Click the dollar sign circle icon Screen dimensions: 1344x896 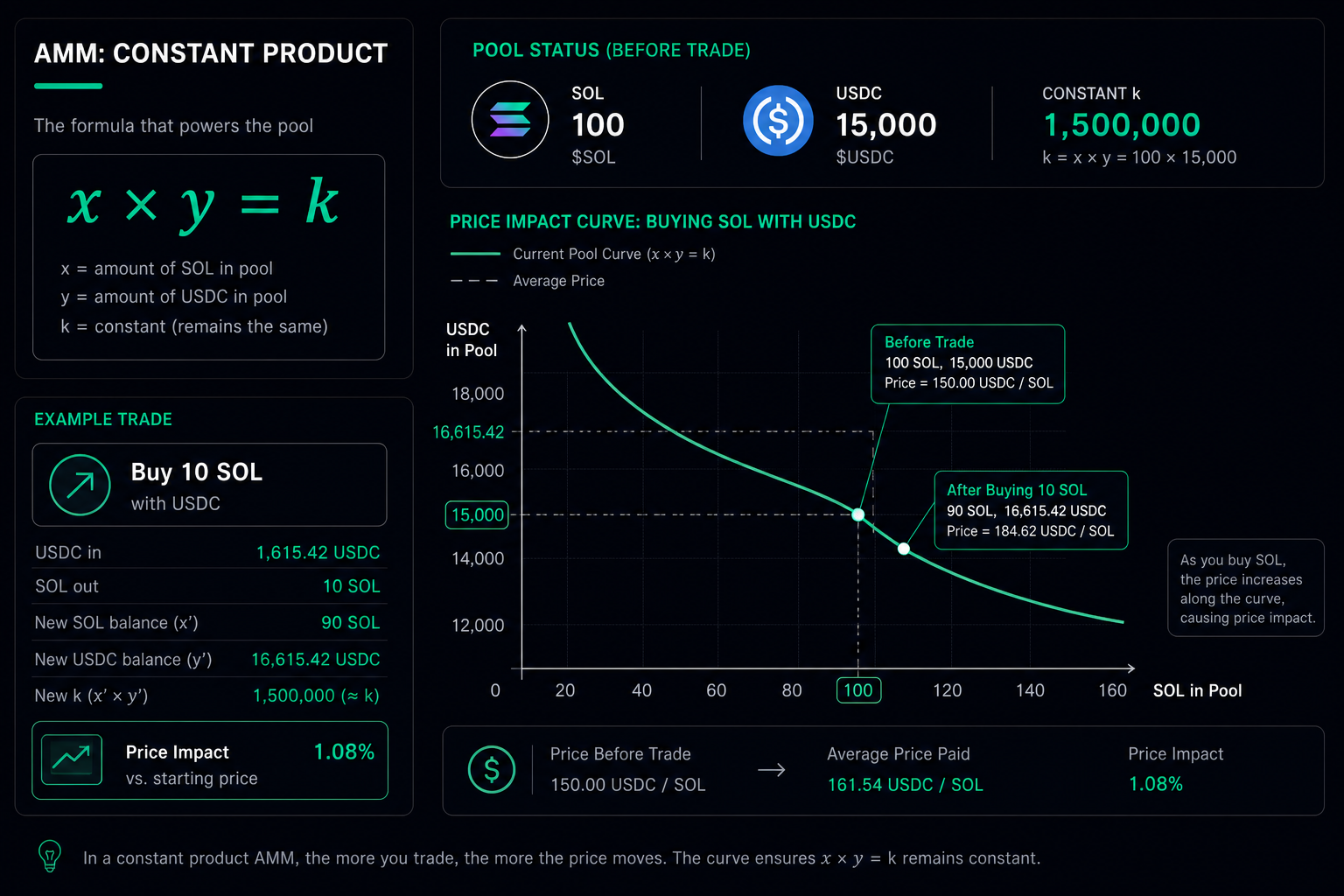coord(492,770)
